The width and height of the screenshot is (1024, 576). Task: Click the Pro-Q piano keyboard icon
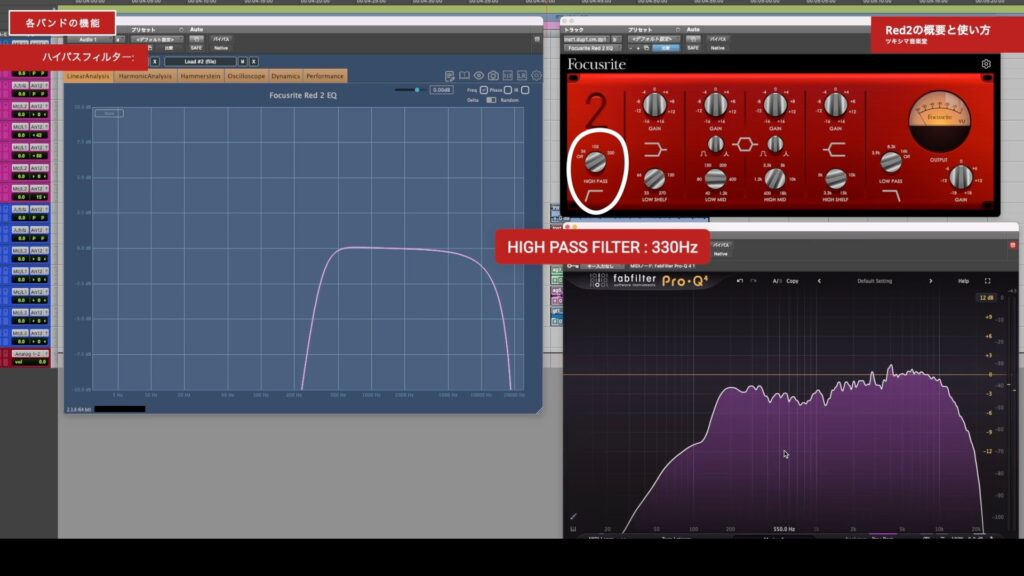(573, 528)
